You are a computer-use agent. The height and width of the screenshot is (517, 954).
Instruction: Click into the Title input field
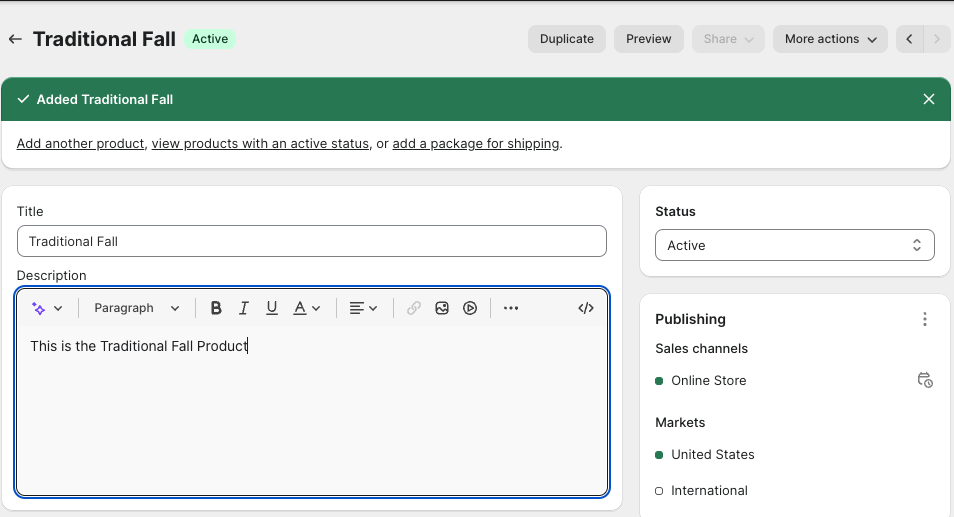point(312,241)
